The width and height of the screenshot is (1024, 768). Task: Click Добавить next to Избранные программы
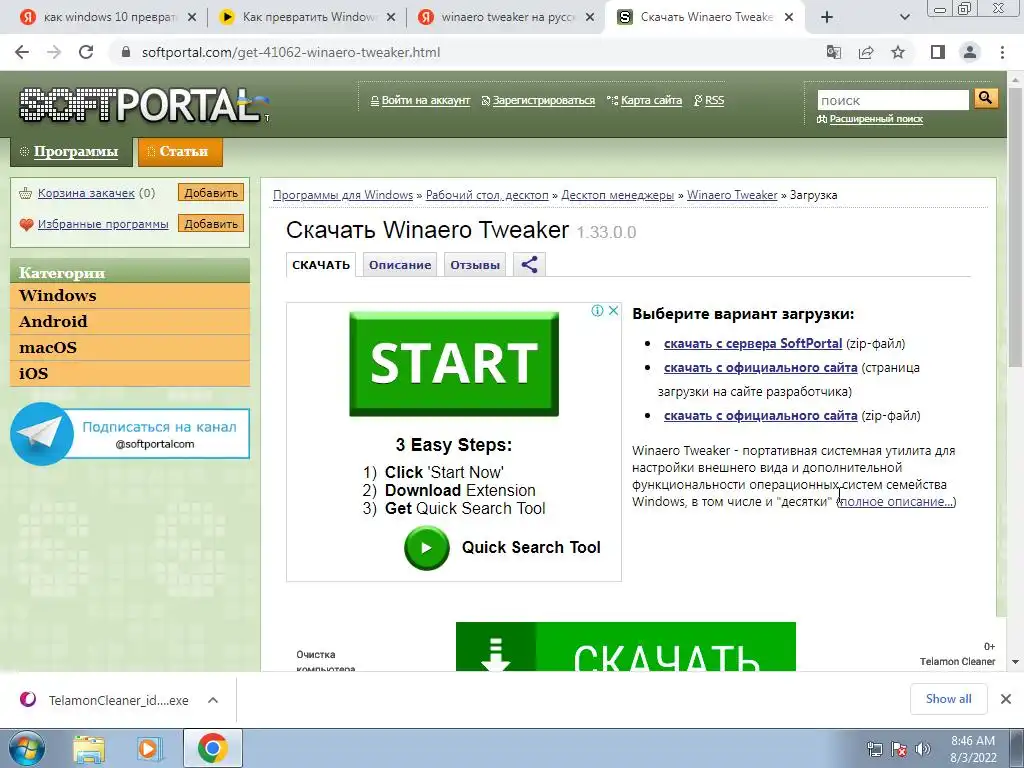(x=211, y=223)
